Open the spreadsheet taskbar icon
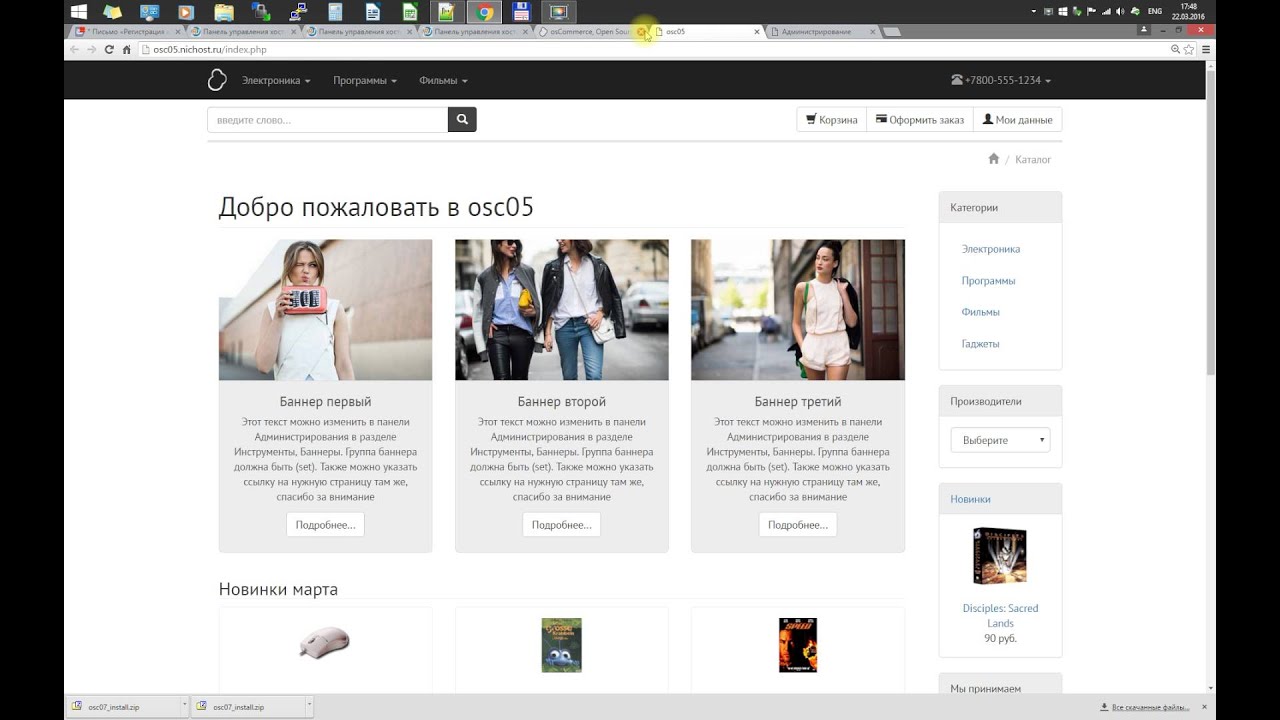 [410, 12]
